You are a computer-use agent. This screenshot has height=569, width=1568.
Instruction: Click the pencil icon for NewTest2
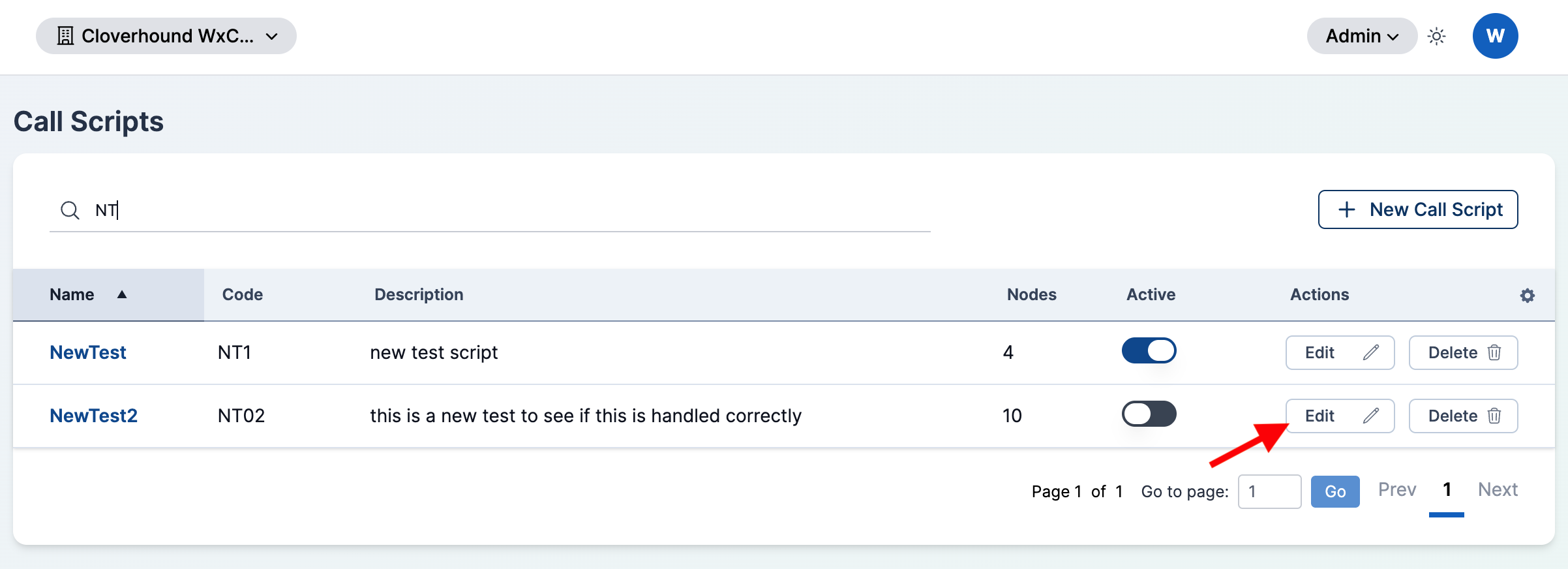(1370, 416)
